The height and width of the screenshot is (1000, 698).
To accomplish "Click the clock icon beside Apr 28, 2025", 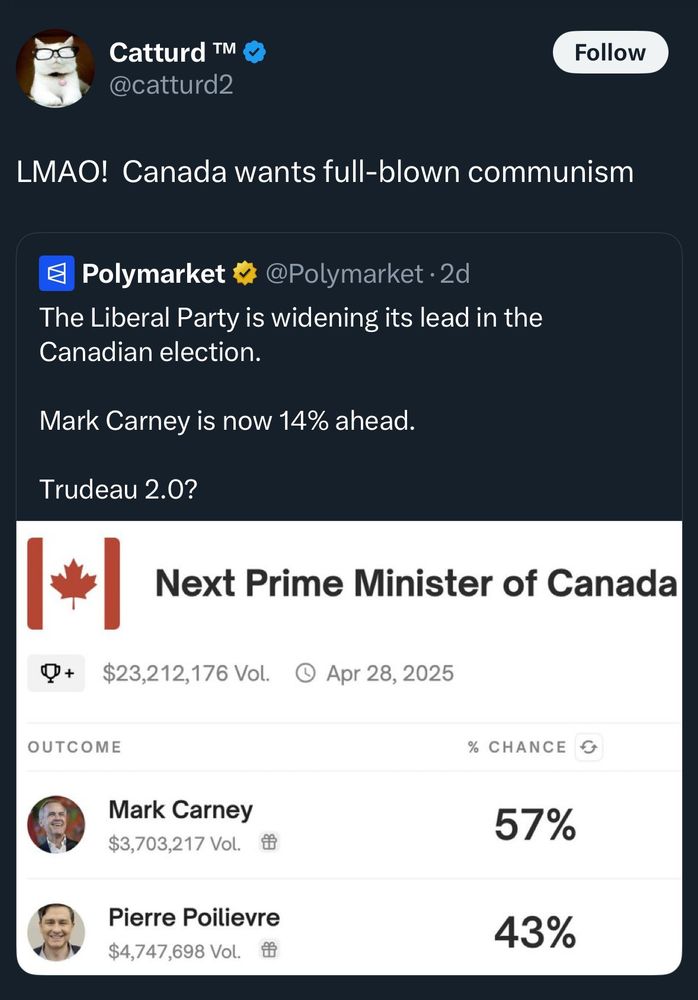I will (306, 673).
